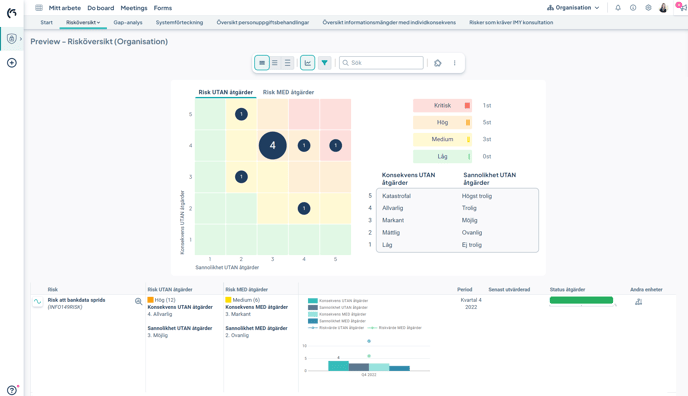688x396 pixels.
Task: Sort by the Period column header
Action: tap(465, 289)
